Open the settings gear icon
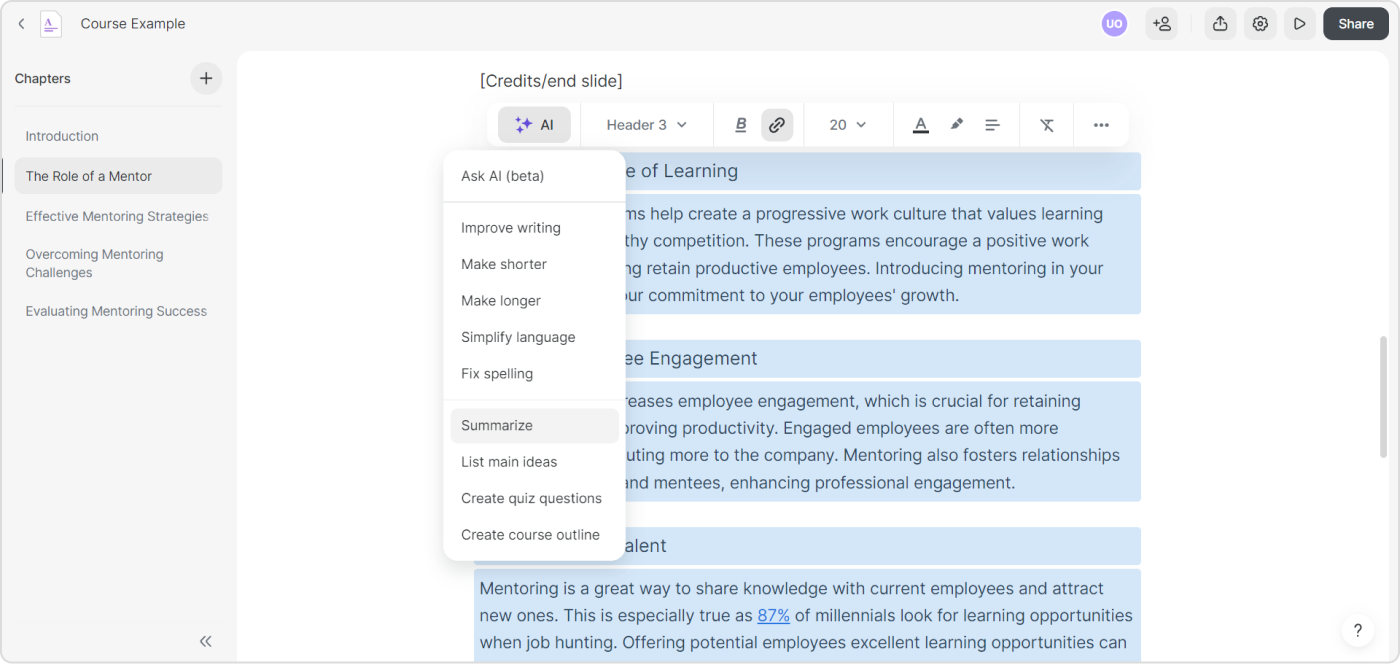Screen dimensions: 1400x664 (1260, 24)
